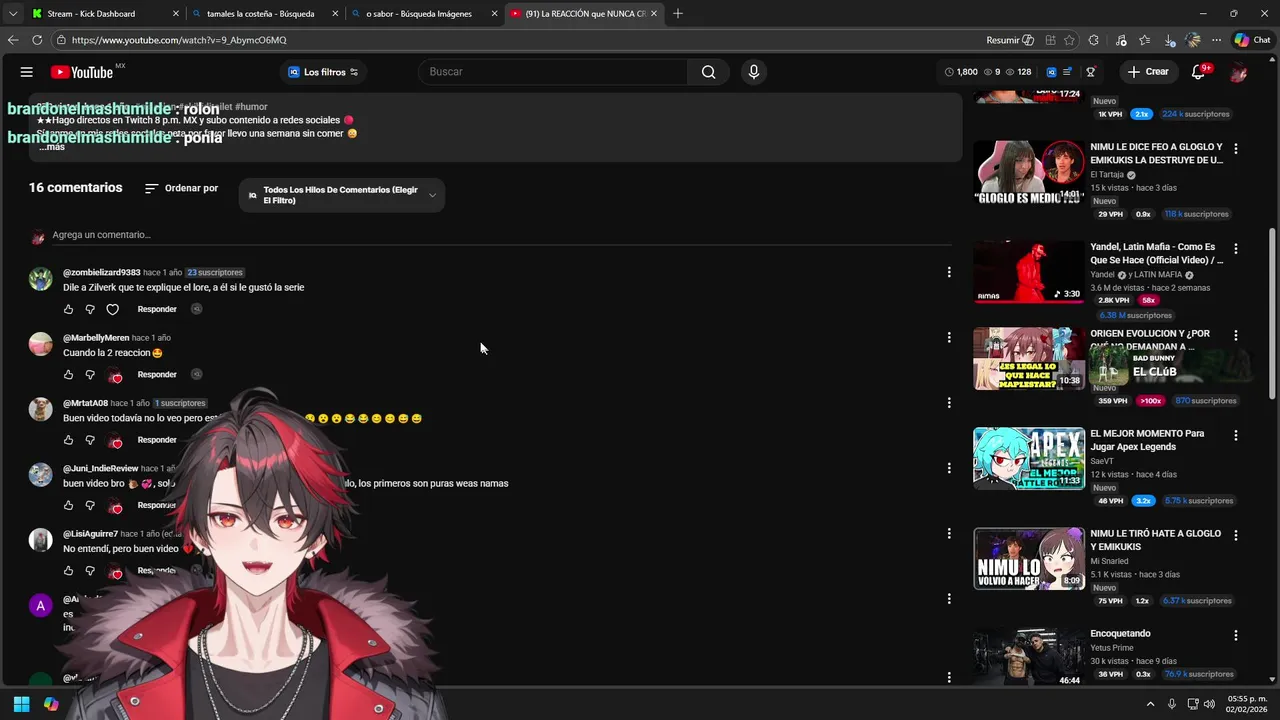Start voice search with the microphone
1280x720 pixels.
coord(754,72)
